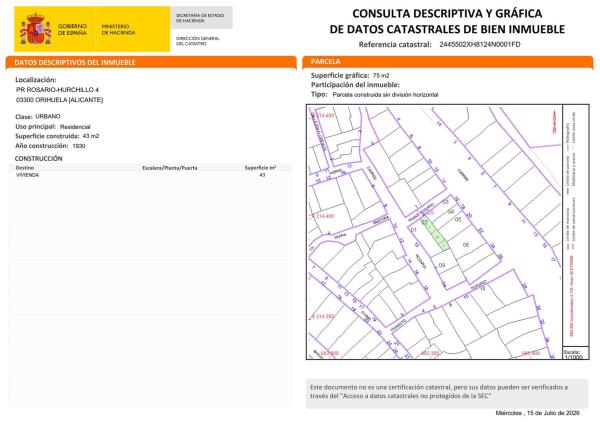The image size is (600, 423).
Task: Click the 'Superficie m²' column header
Action: (x=260, y=168)
